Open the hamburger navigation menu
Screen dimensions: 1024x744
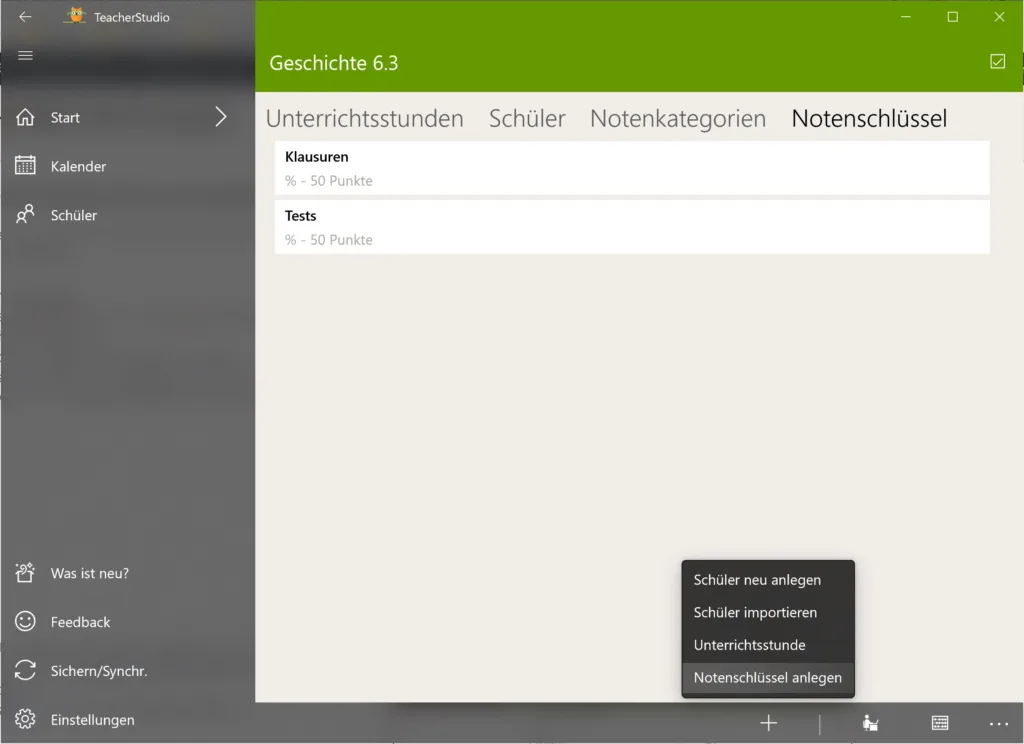coord(25,56)
